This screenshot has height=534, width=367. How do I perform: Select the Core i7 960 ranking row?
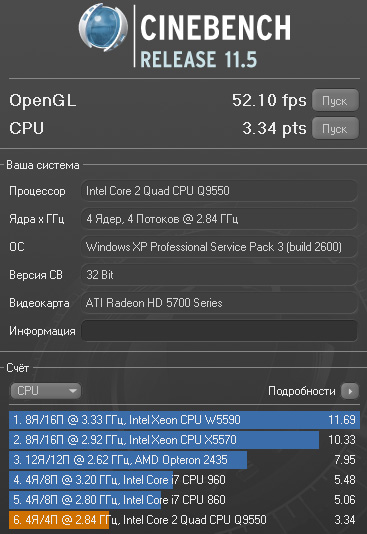(x=184, y=480)
